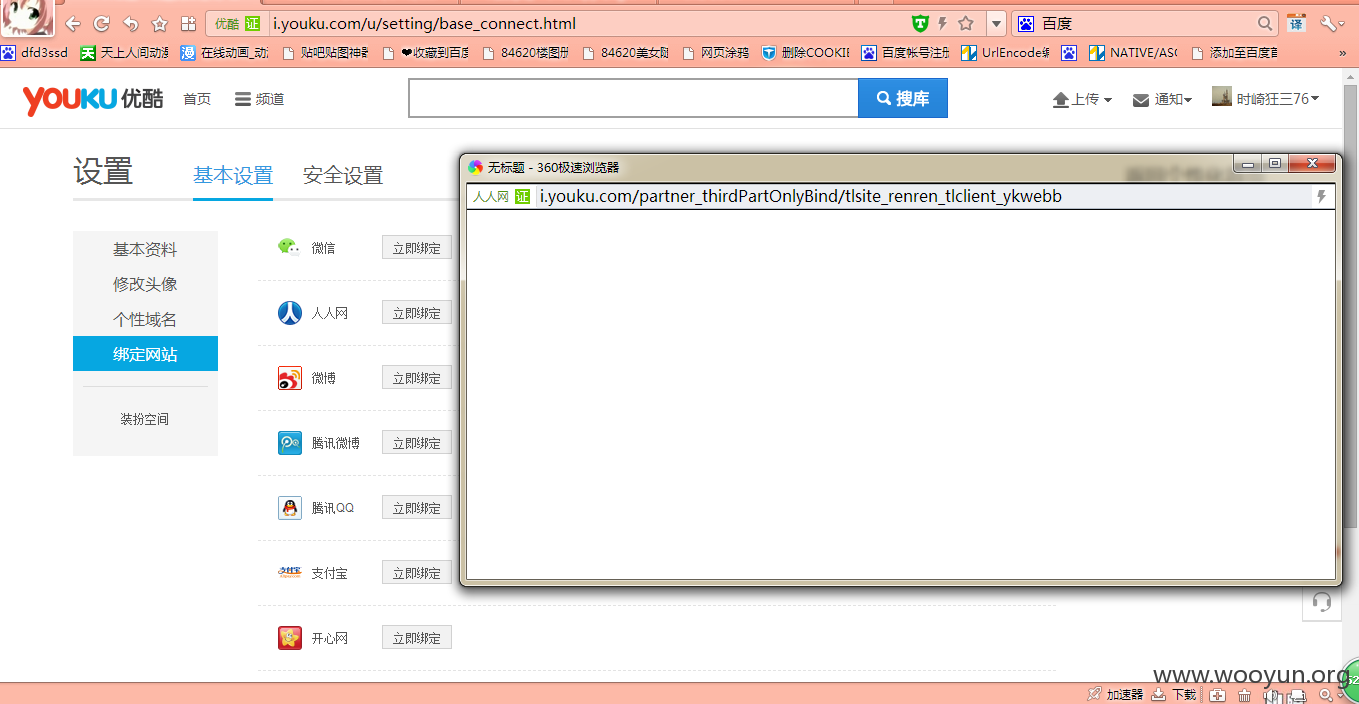Select 绑定网站 in the sidebar
1359x704 pixels.
click(145, 354)
